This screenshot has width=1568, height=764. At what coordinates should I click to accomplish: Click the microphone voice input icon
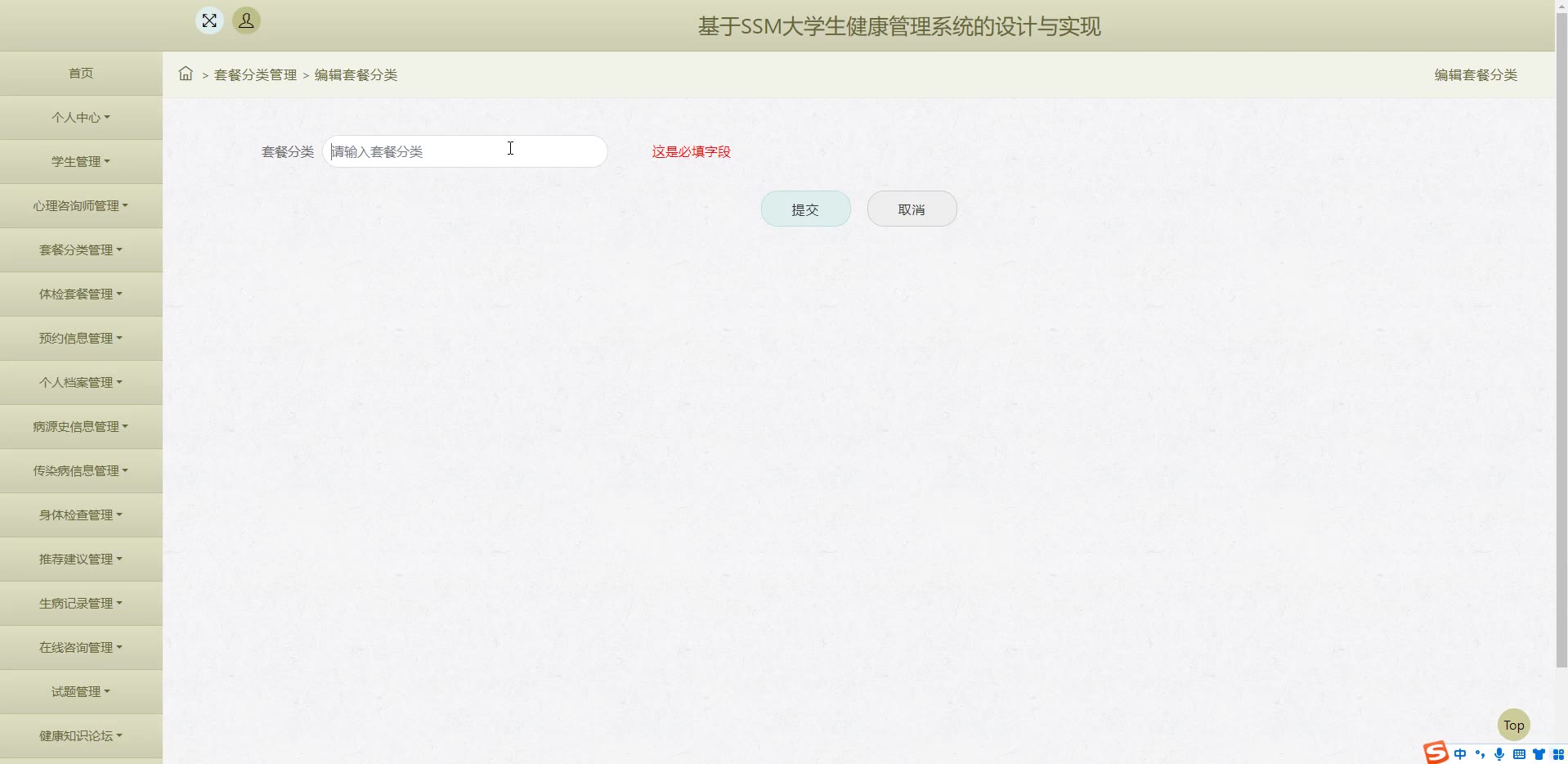coord(1499,754)
